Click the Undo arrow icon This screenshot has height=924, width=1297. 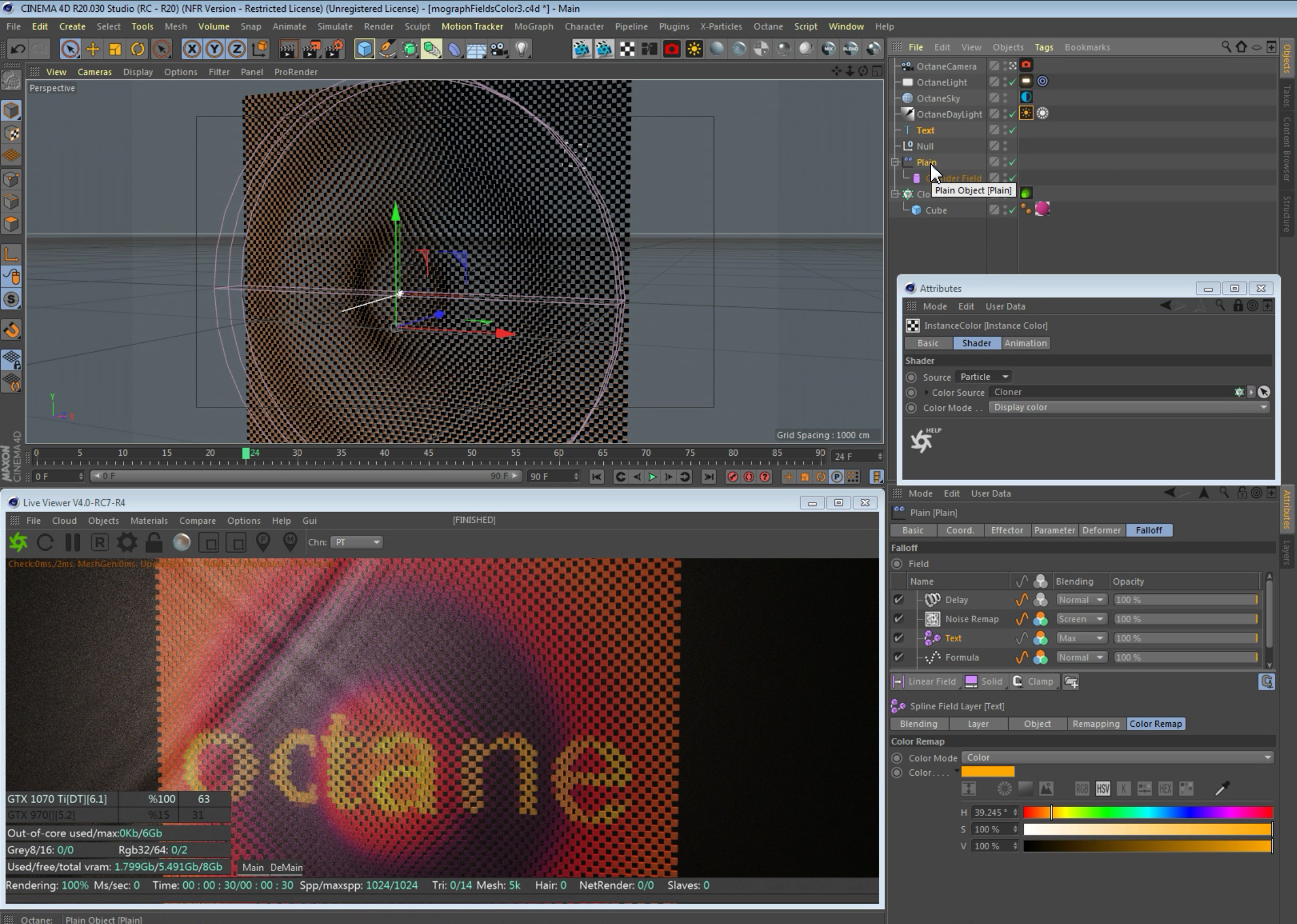point(17,49)
